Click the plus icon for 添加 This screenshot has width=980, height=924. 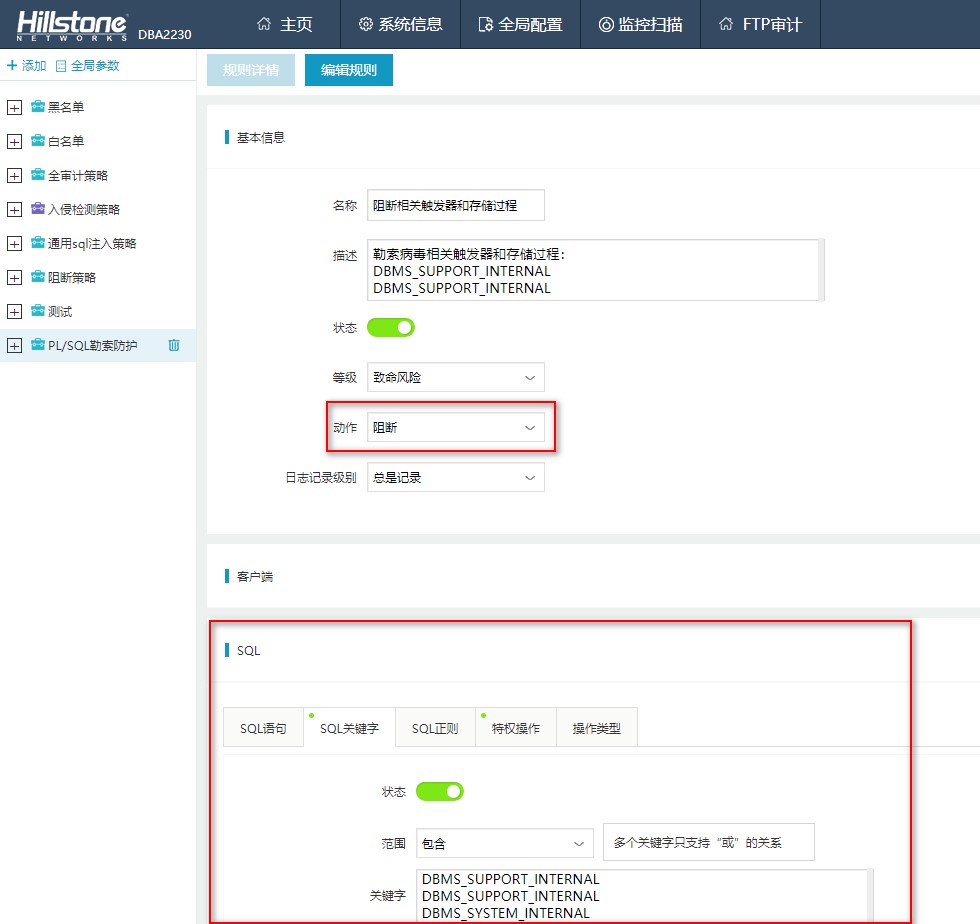[x=12, y=65]
